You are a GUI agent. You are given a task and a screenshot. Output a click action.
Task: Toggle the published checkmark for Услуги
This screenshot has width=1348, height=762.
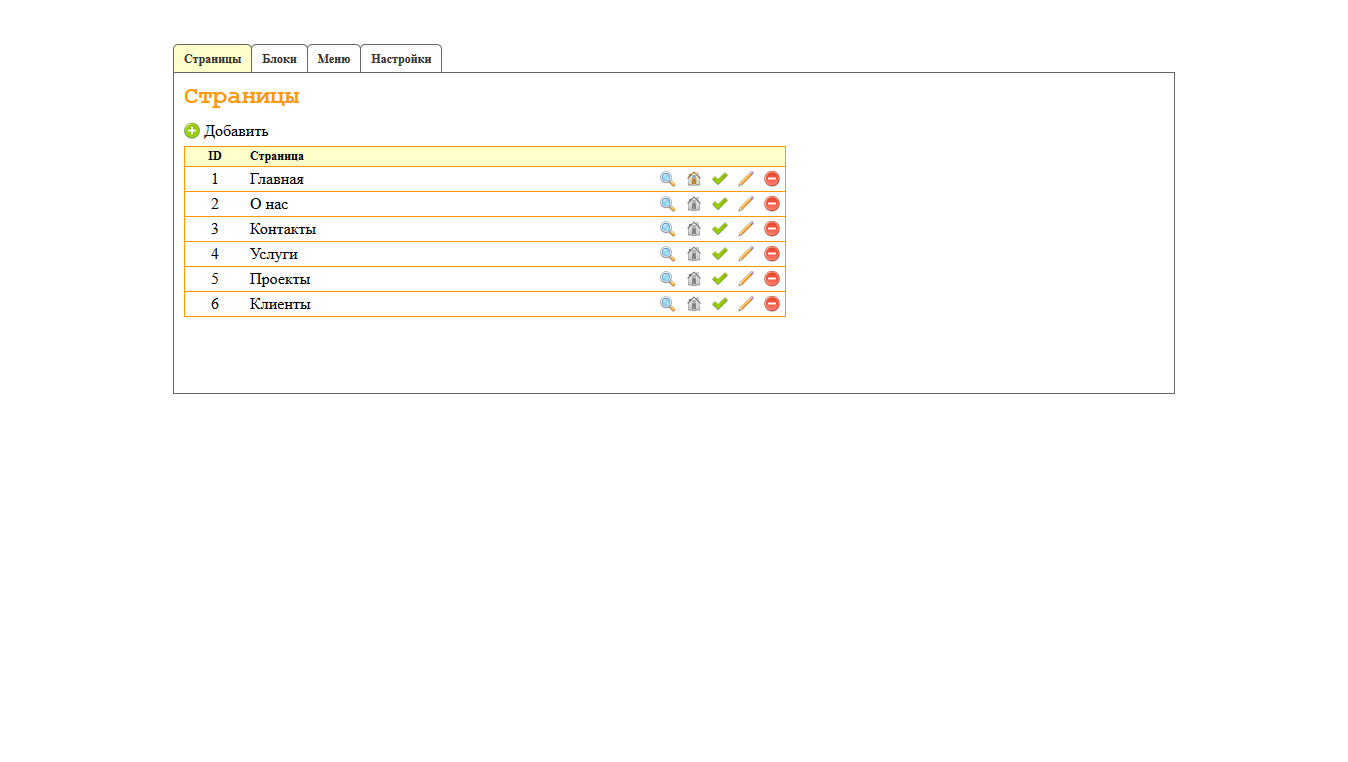coord(719,254)
